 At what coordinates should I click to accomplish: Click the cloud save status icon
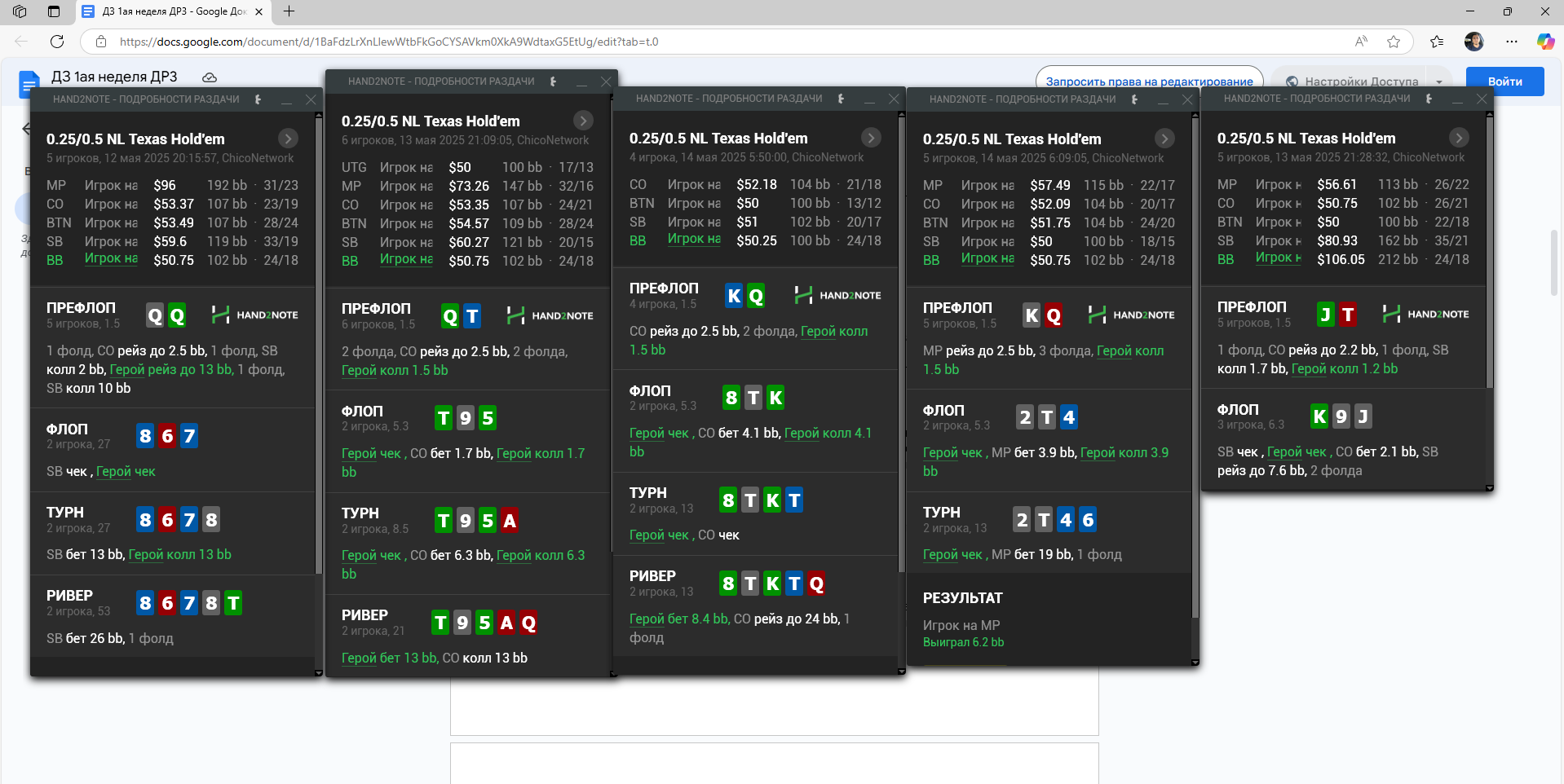[210, 77]
